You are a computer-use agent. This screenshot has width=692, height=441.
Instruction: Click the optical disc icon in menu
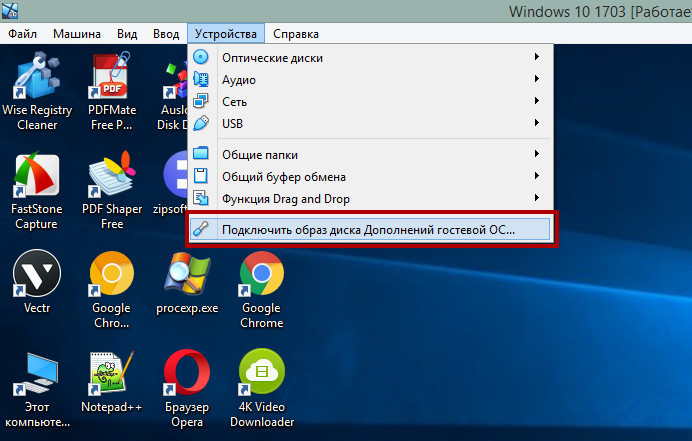point(201,57)
